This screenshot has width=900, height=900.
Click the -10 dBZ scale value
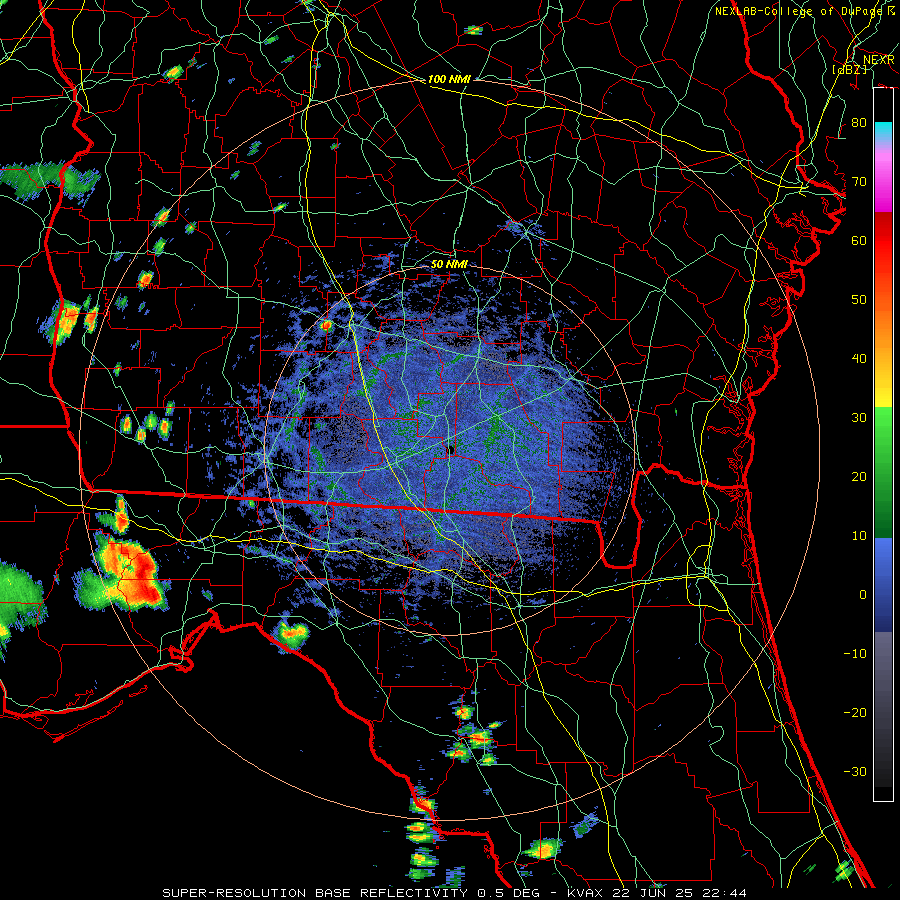click(x=855, y=654)
